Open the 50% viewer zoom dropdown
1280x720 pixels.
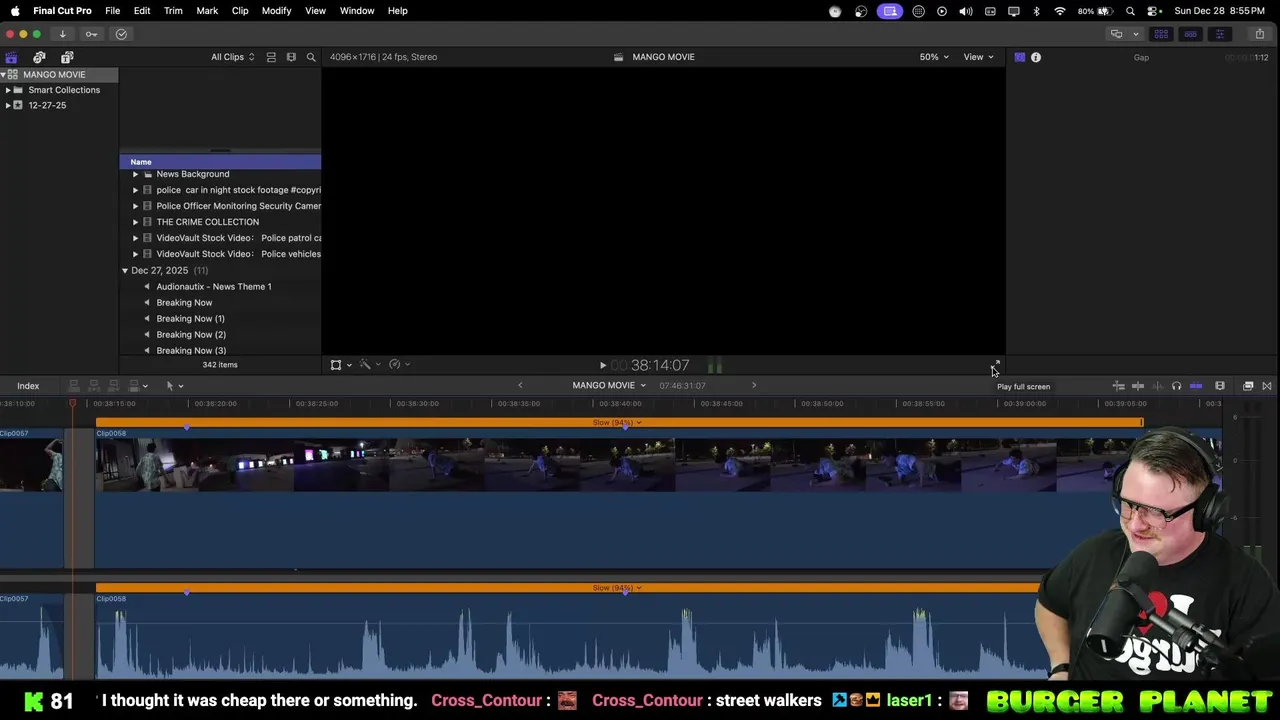(x=934, y=57)
